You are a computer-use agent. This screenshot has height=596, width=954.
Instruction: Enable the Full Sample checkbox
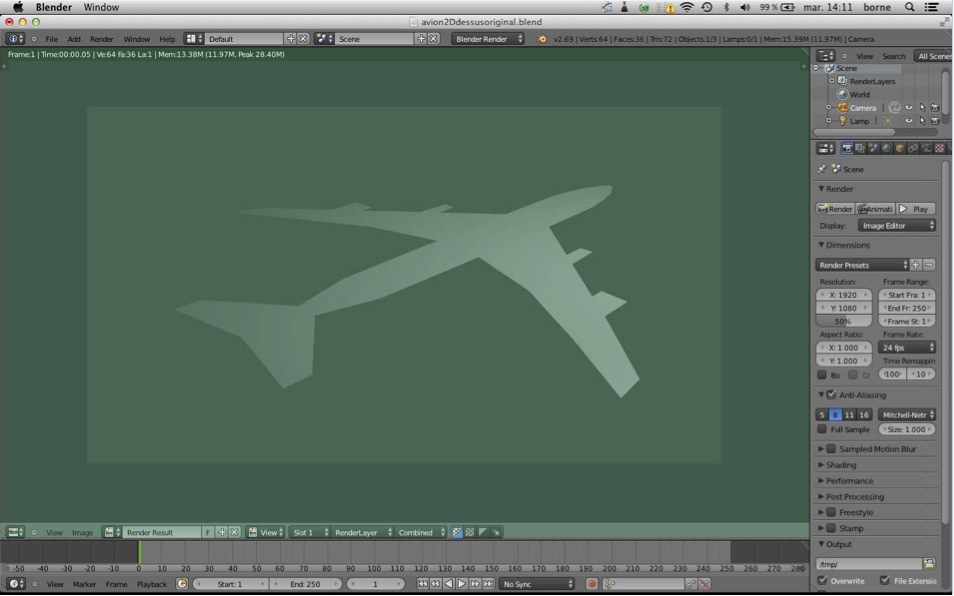(x=822, y=429)
